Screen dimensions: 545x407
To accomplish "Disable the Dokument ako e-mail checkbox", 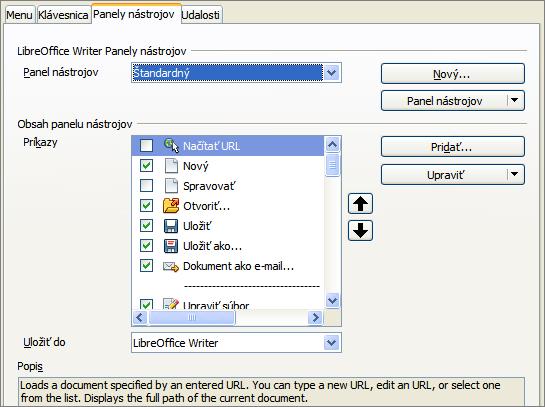I will [x=146, y=266].
